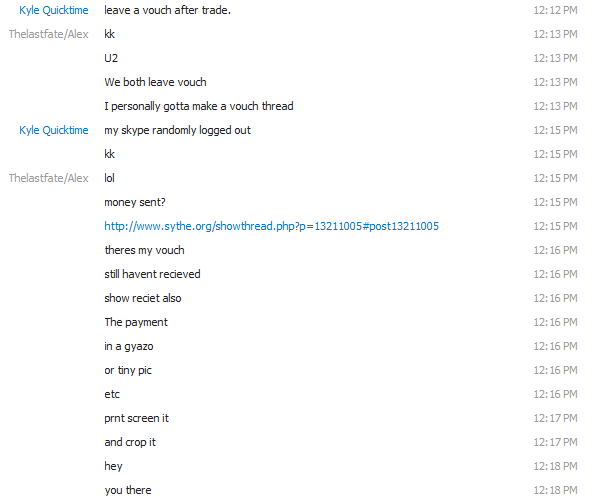
Task: Select the 'in a gyazo' message
Action: pos(129,346)
